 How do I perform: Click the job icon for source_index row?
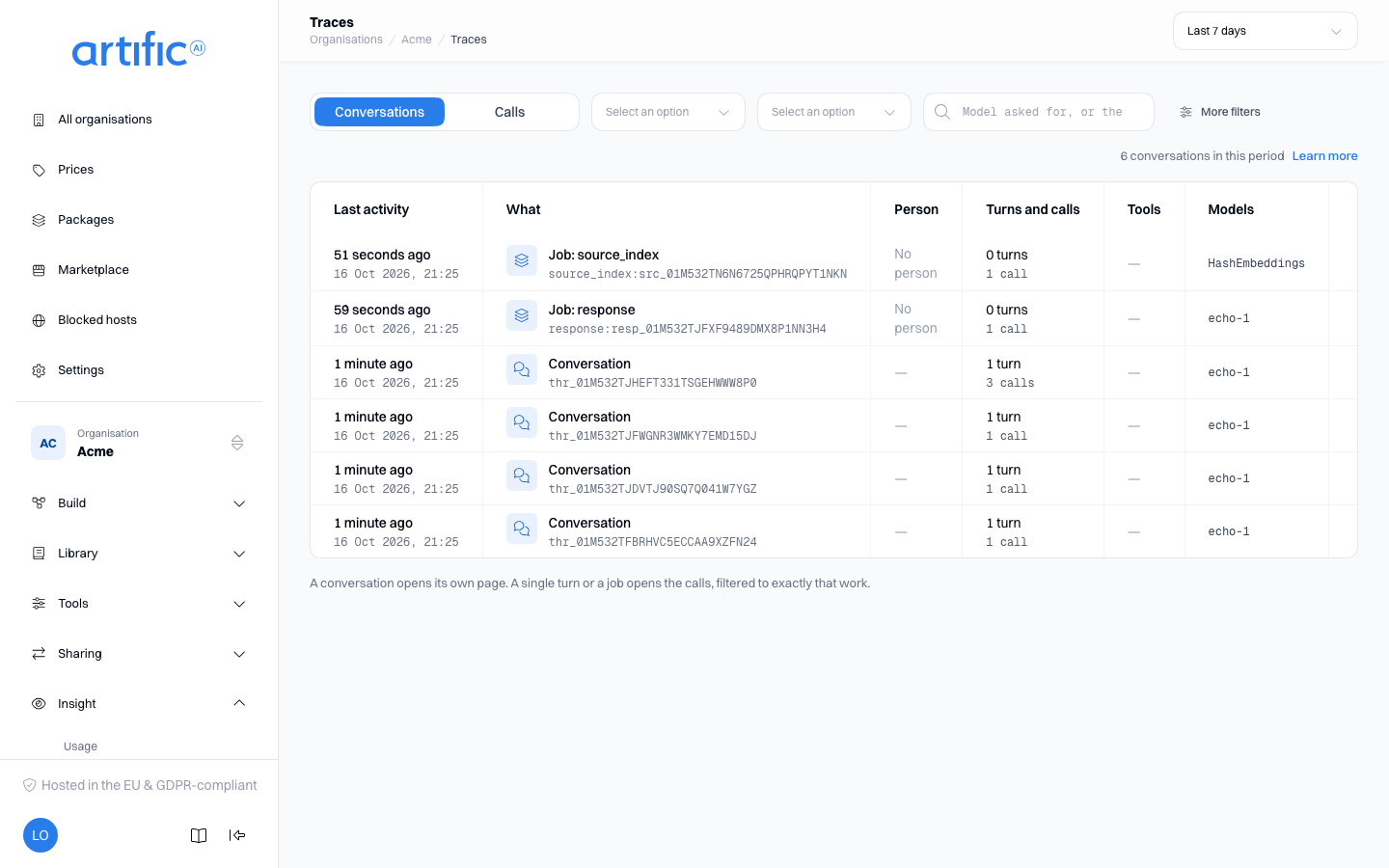(x=522, y=260)
